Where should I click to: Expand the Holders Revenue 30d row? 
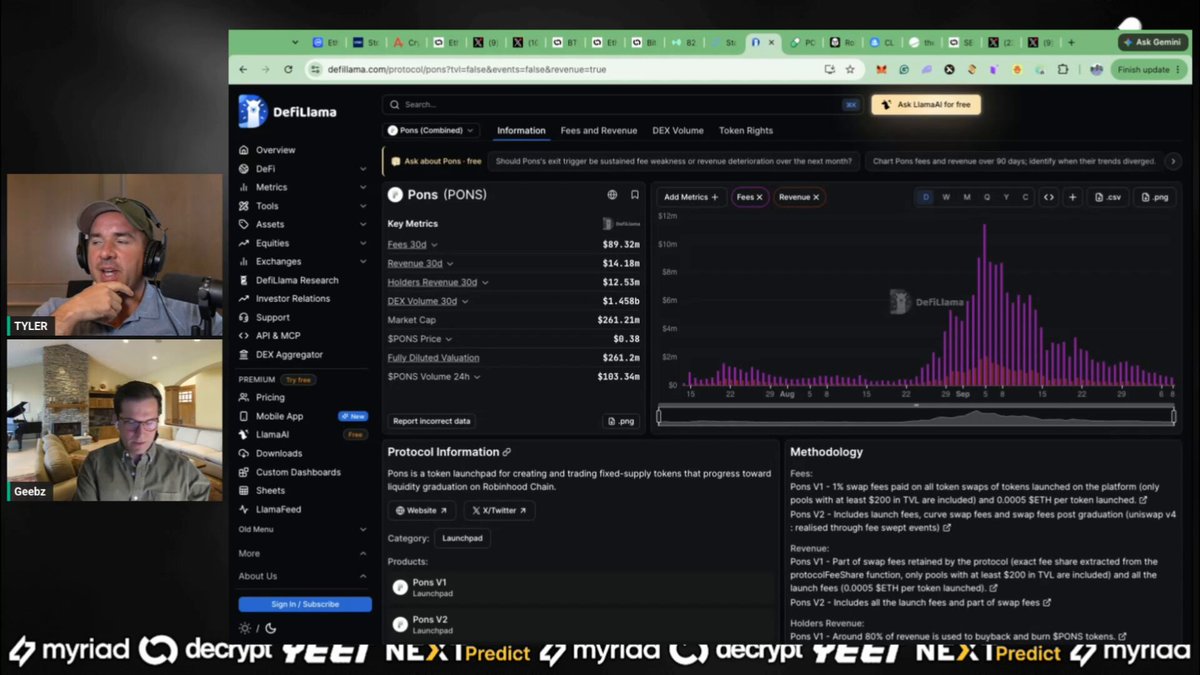(485, 283)
